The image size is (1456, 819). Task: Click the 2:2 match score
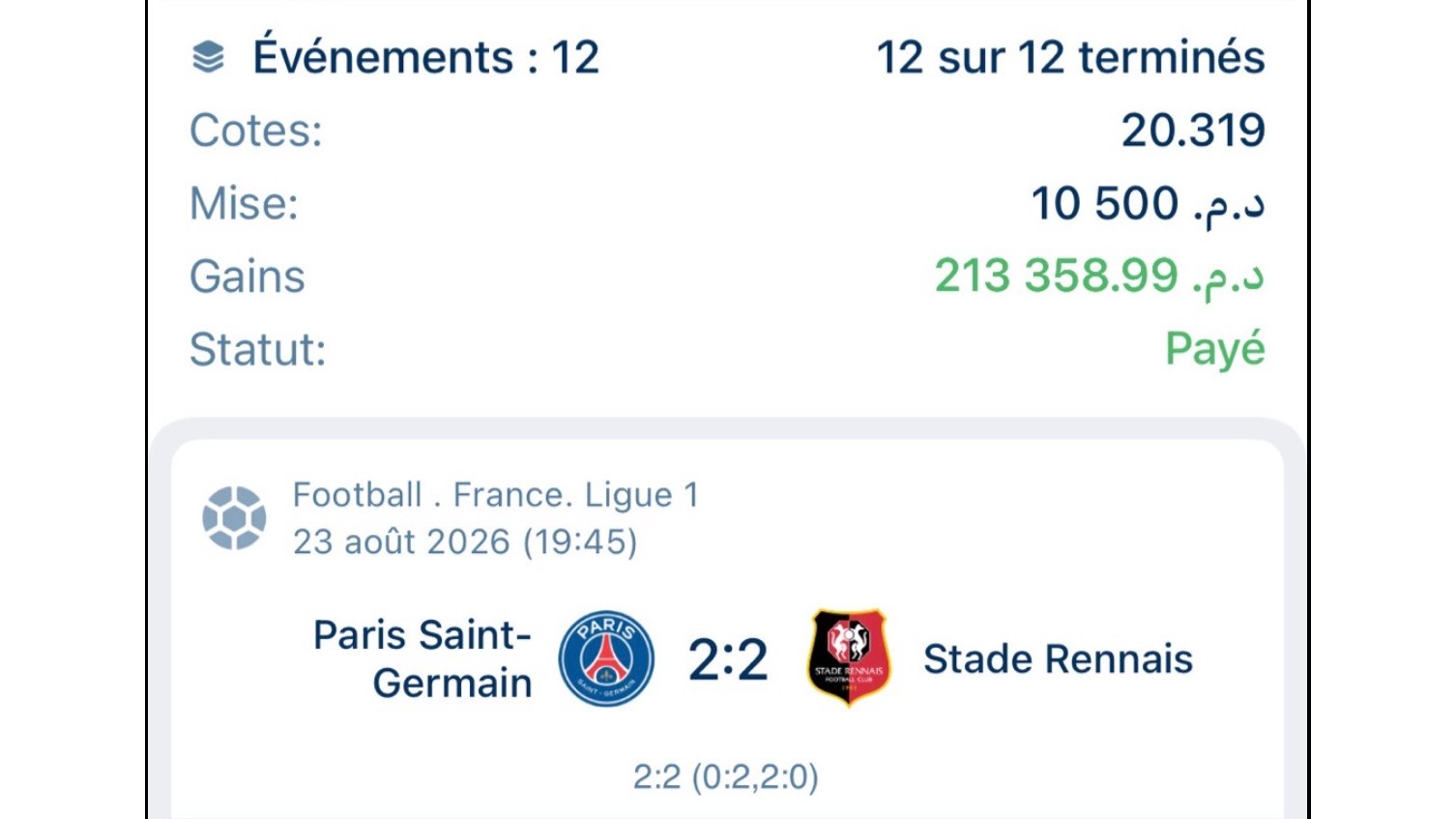728,659
